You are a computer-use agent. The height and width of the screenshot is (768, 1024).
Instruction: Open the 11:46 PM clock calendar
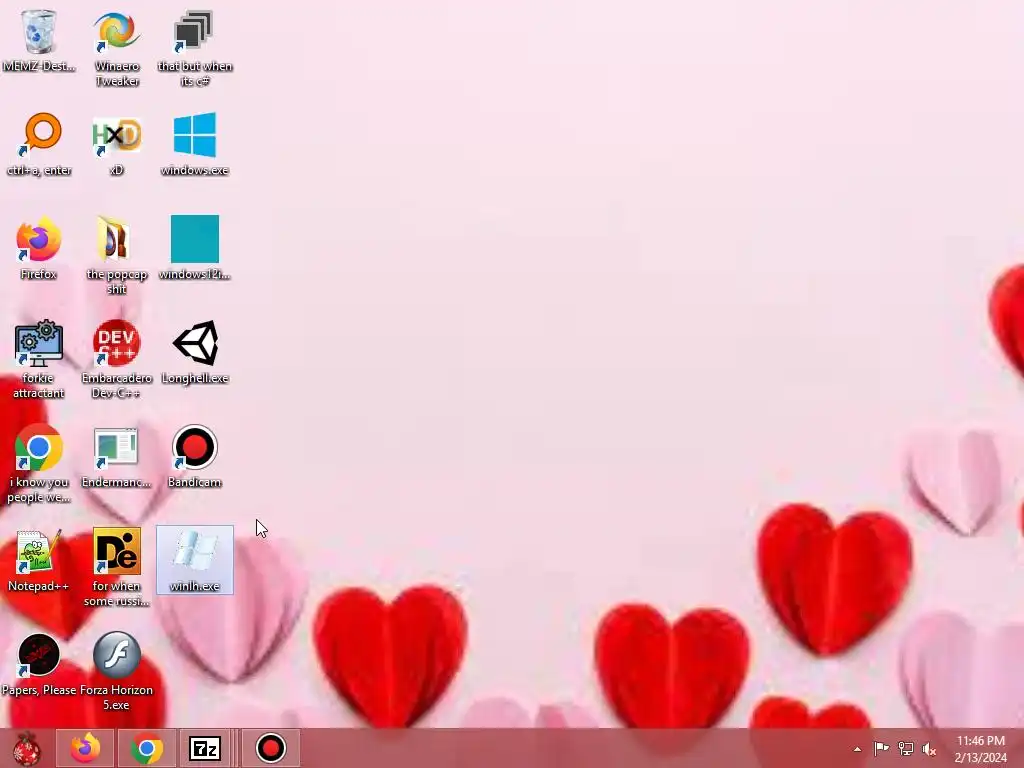pyautogui.click(x=980, y=749)
